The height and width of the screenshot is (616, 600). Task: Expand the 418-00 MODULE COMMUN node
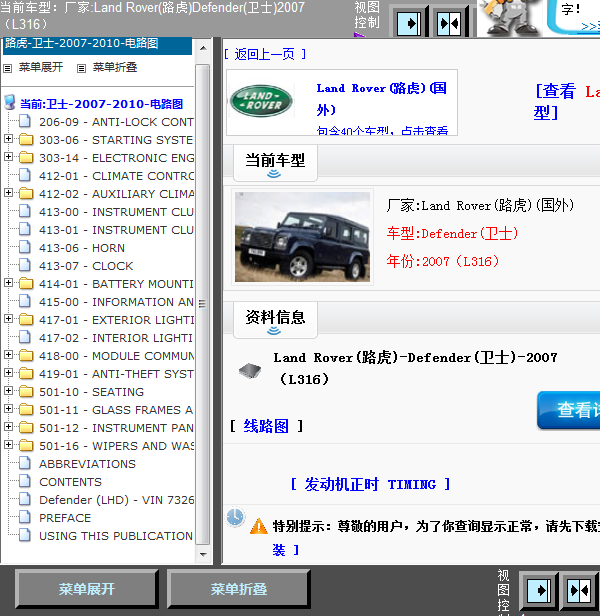(8, 355)
